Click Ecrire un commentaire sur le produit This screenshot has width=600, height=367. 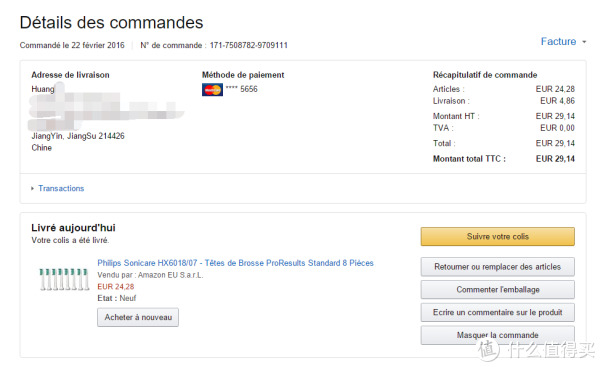coord(497,312)
